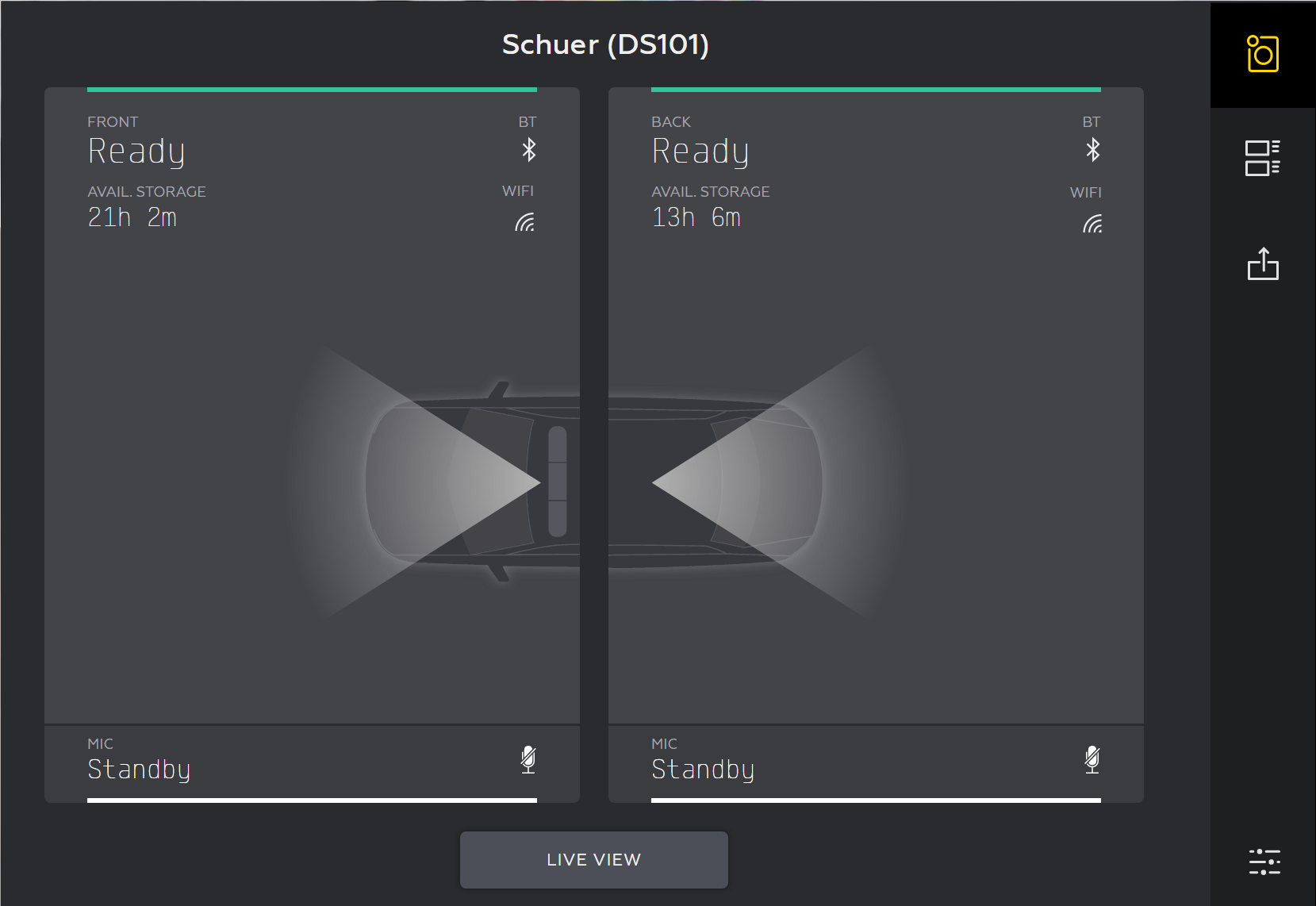Viewport: 1316px width, 906px height.
Task: Click the BACK avail. storage 13h 6m value
Action: [696, 217]
